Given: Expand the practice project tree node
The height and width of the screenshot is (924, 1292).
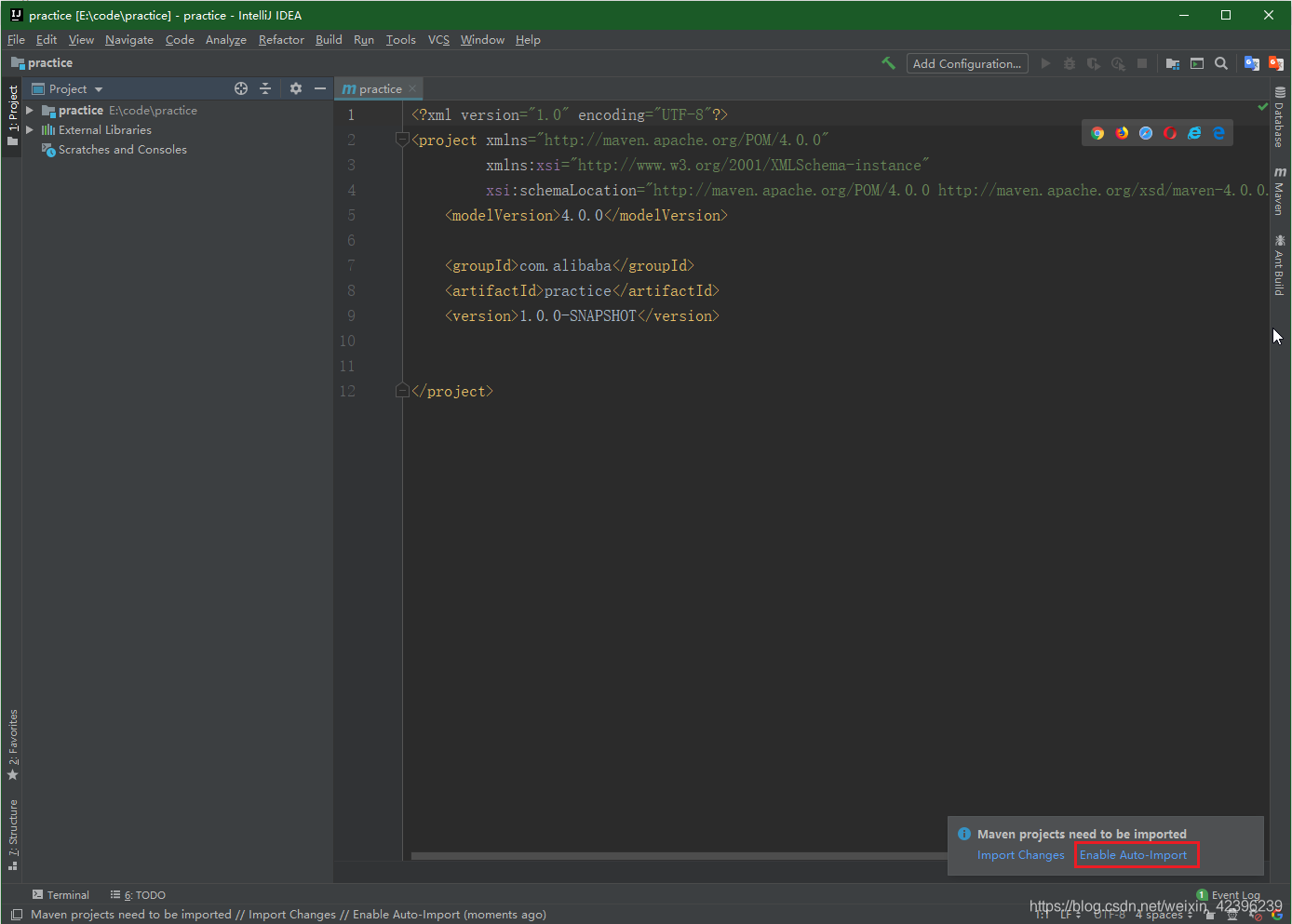Looking at the screenshot, I should point(30,110).
